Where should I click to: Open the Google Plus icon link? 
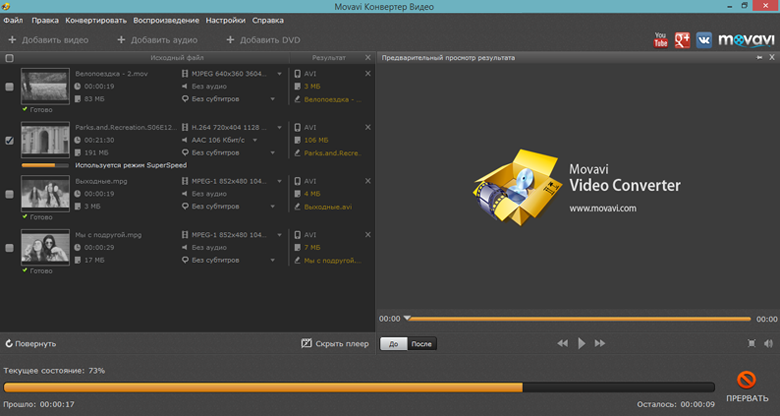point(682,40)
